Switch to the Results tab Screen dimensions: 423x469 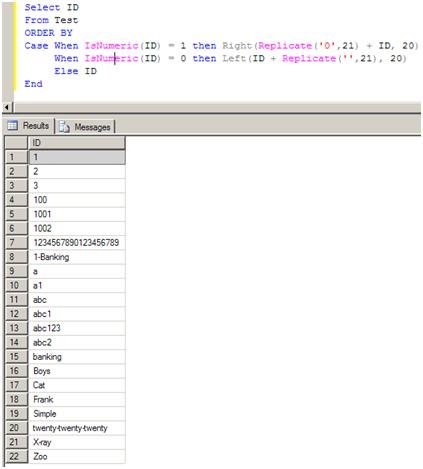pyautogui.click(x=29, y=126)
